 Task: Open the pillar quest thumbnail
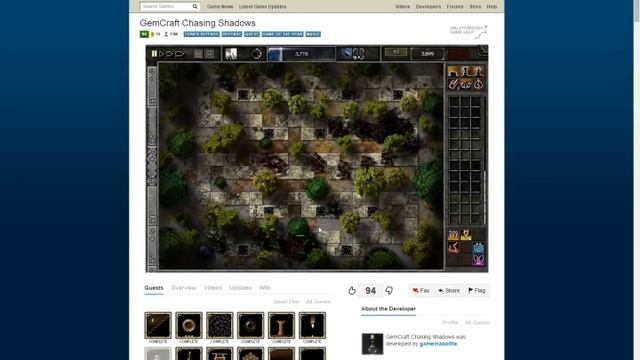point(281,325)
